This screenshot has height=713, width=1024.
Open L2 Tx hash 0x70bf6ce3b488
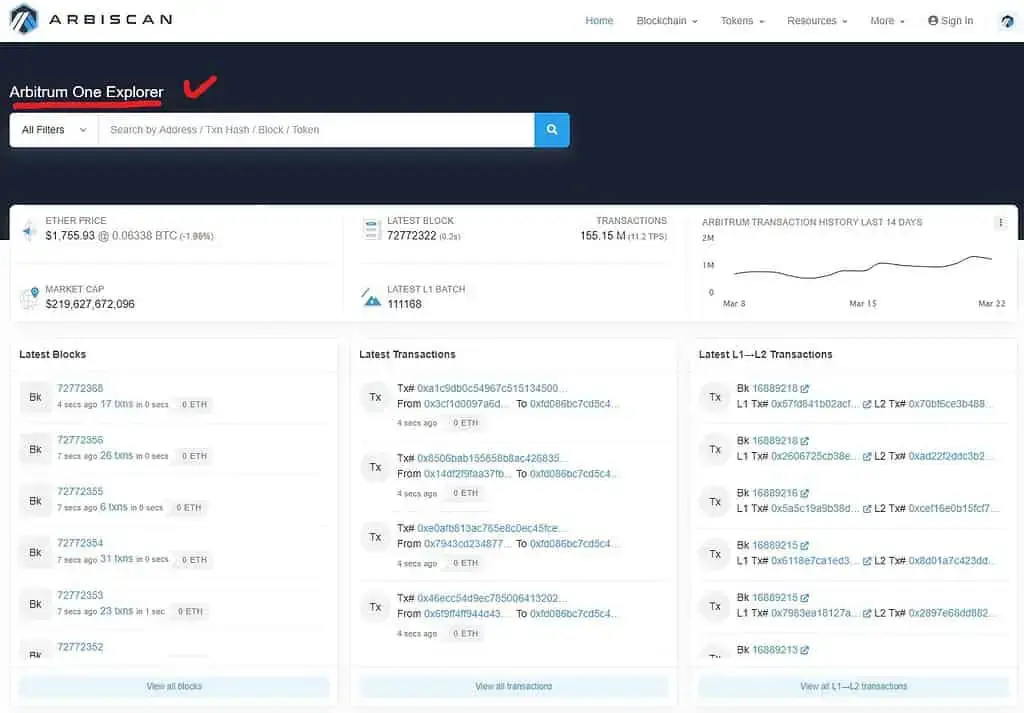coord(951,404)
